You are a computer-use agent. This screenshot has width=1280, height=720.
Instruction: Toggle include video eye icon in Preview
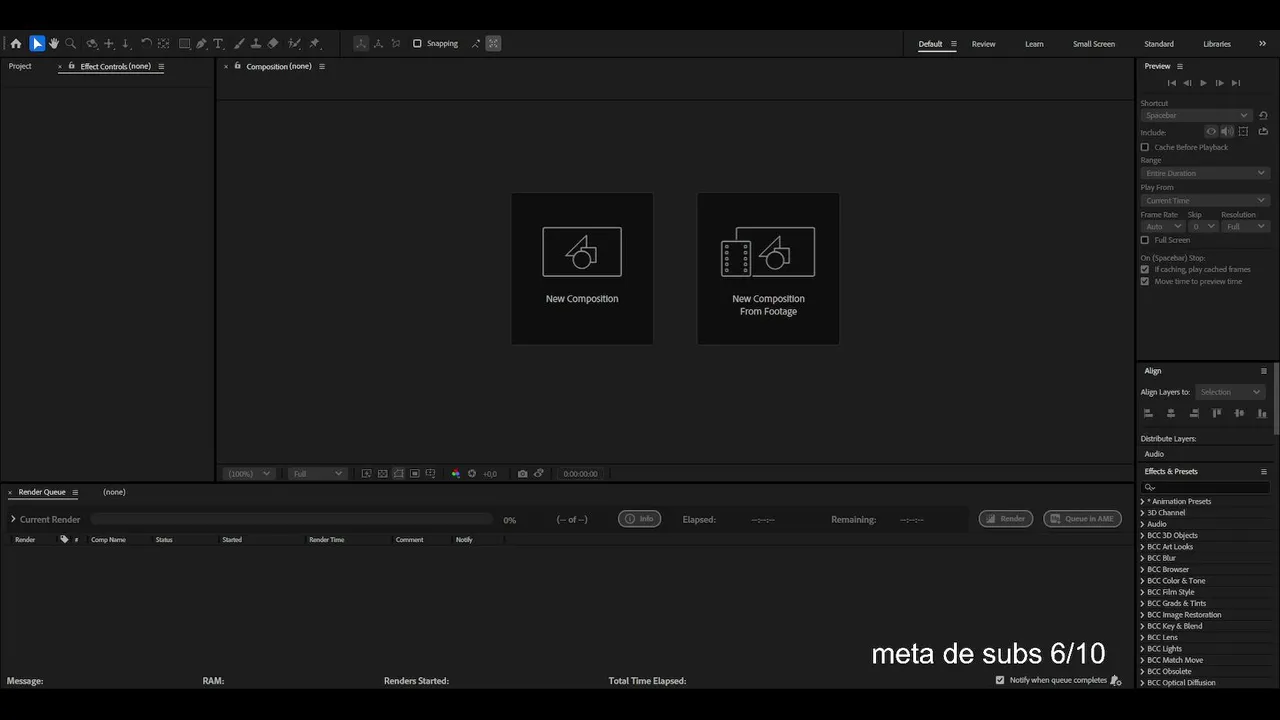click(1211, 131)
